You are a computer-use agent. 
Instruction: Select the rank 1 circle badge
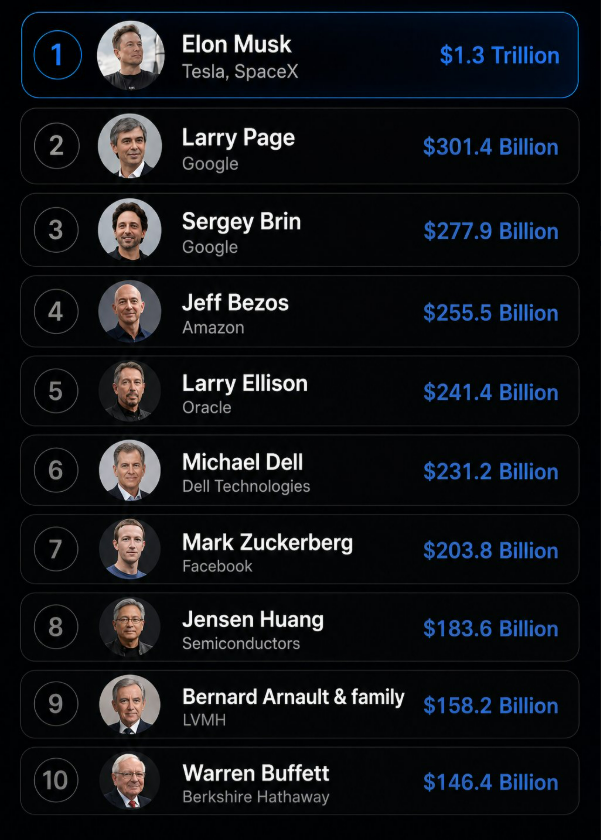click(57, 55)
